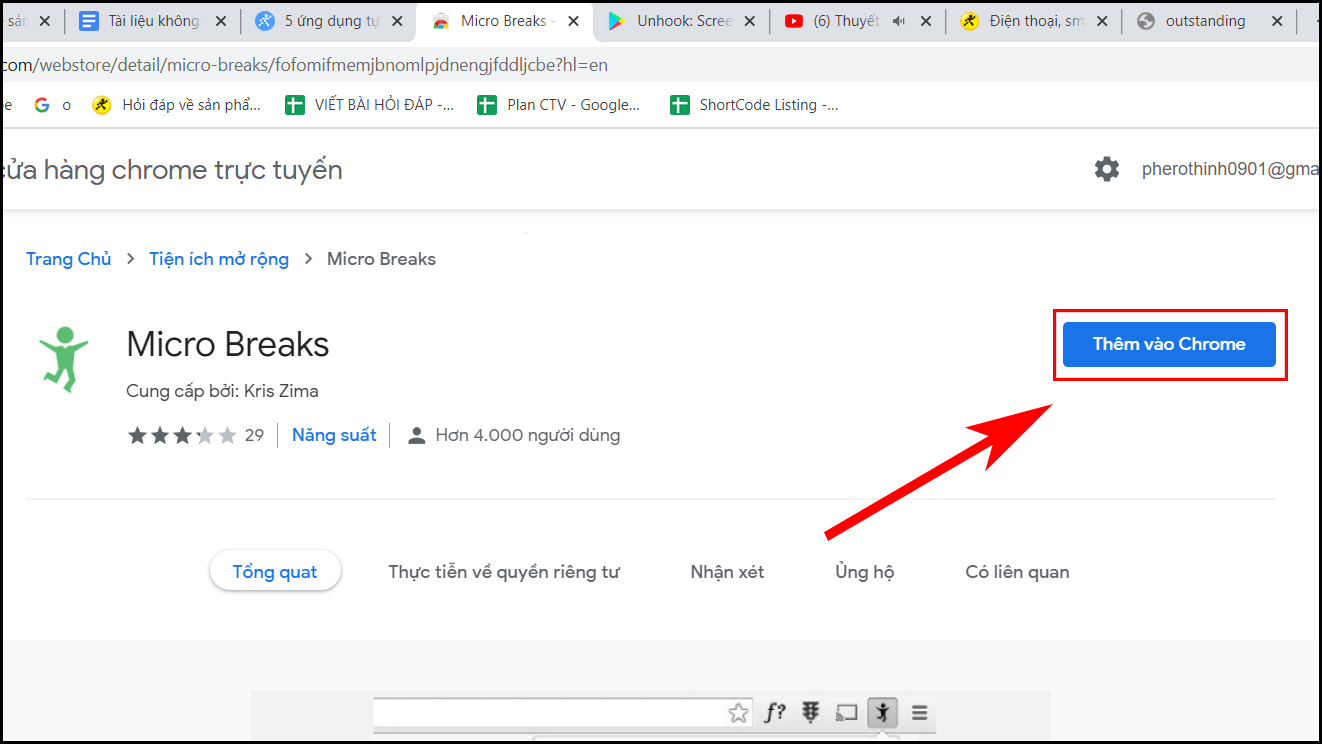
Task: Click the "Thêm vào Chrome" button
Action: coord(1169,344)
